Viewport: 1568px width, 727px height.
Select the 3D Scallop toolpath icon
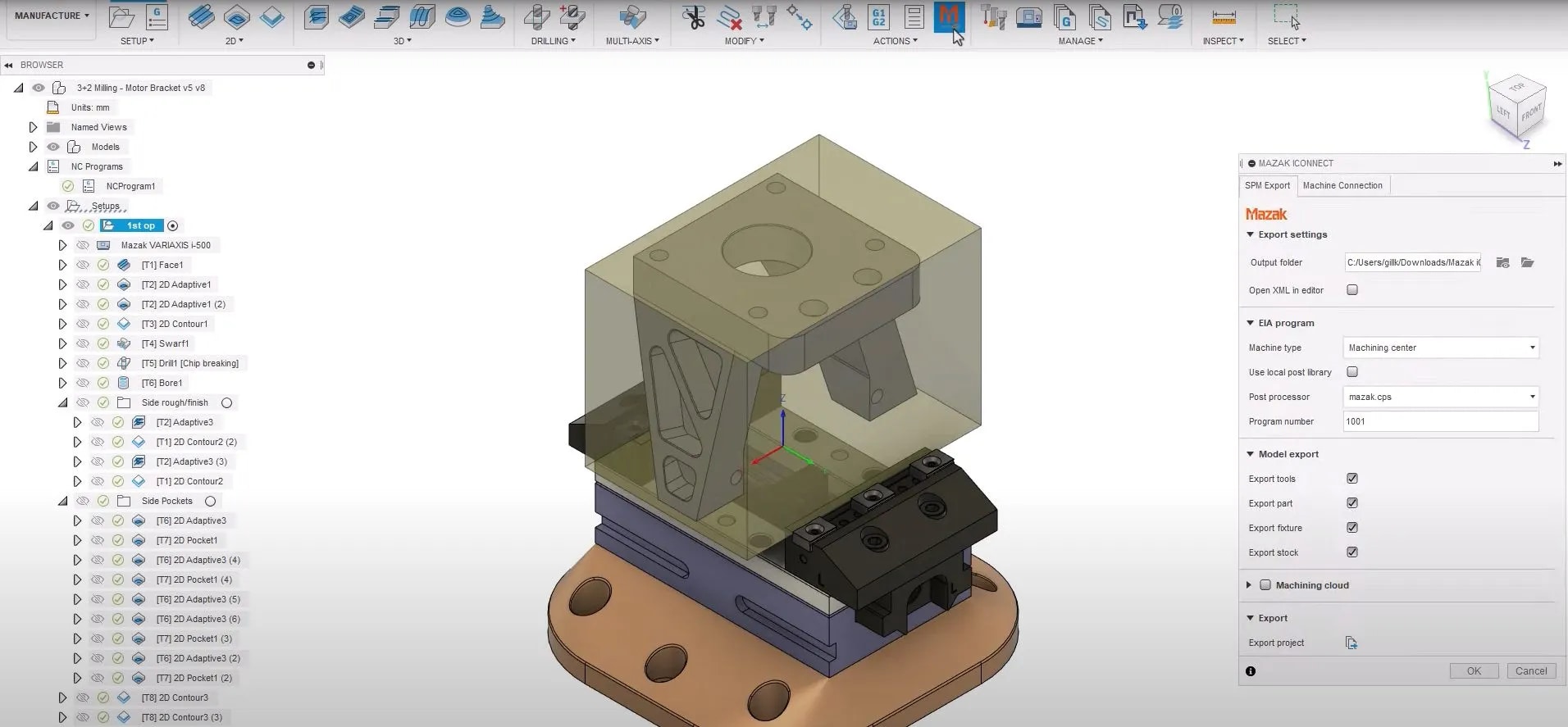[x=457, y=16]
